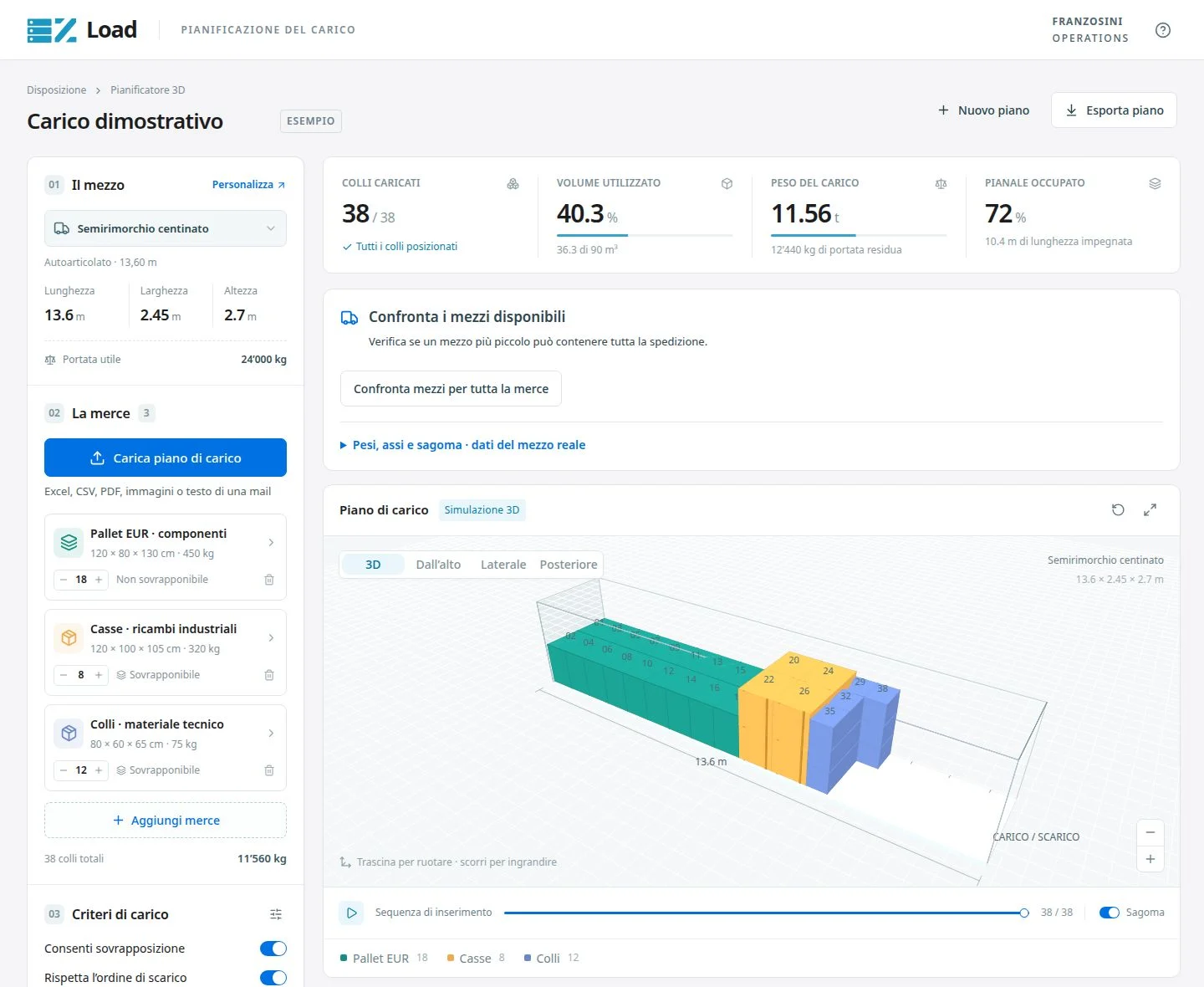Toggle Rispetta l'ordine di scarico switch
The width and height of the screenshot is (1204, 987).
coord(273,978)
